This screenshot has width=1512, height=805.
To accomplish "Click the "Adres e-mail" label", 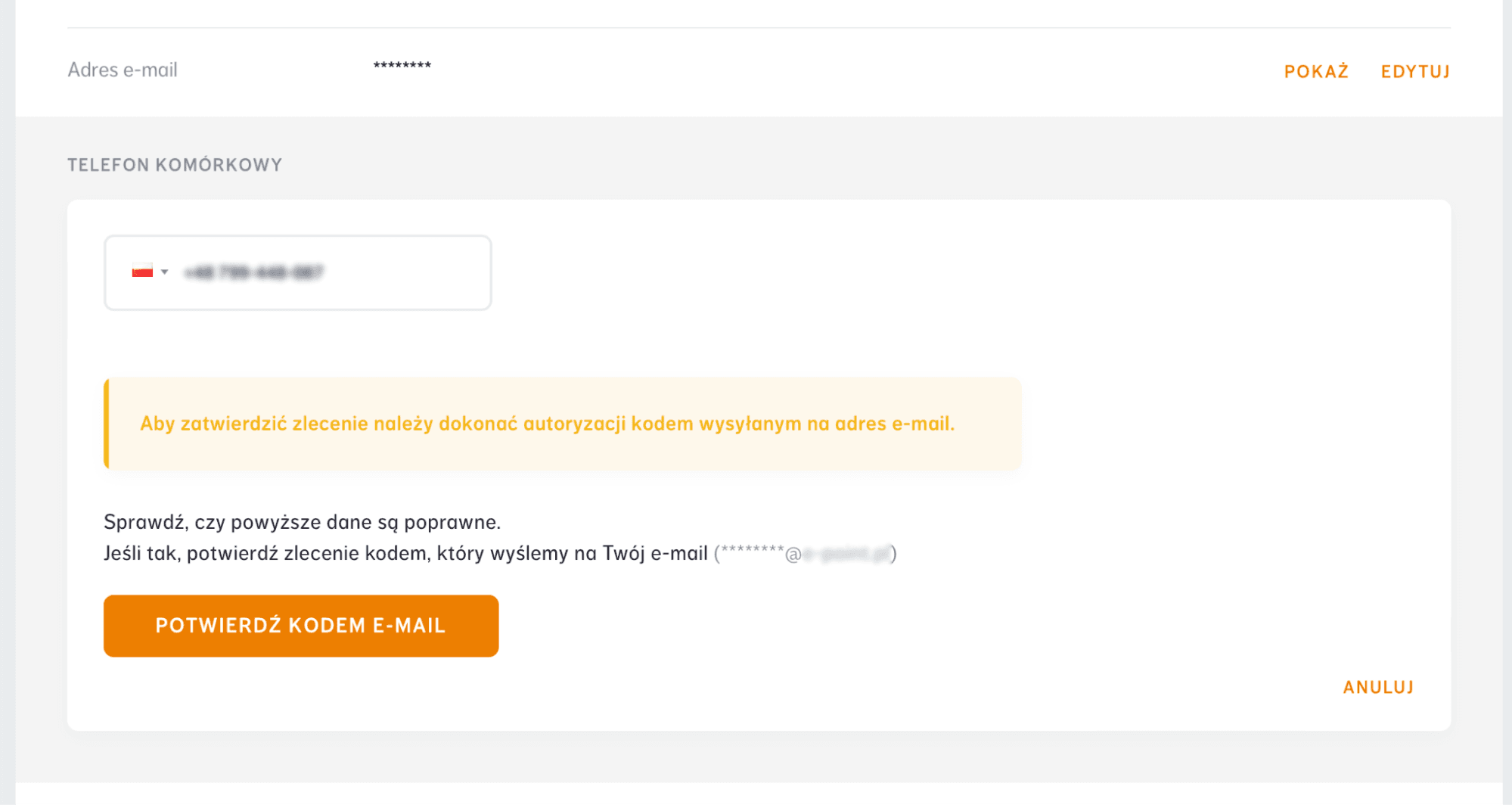I will click(123, 70).
